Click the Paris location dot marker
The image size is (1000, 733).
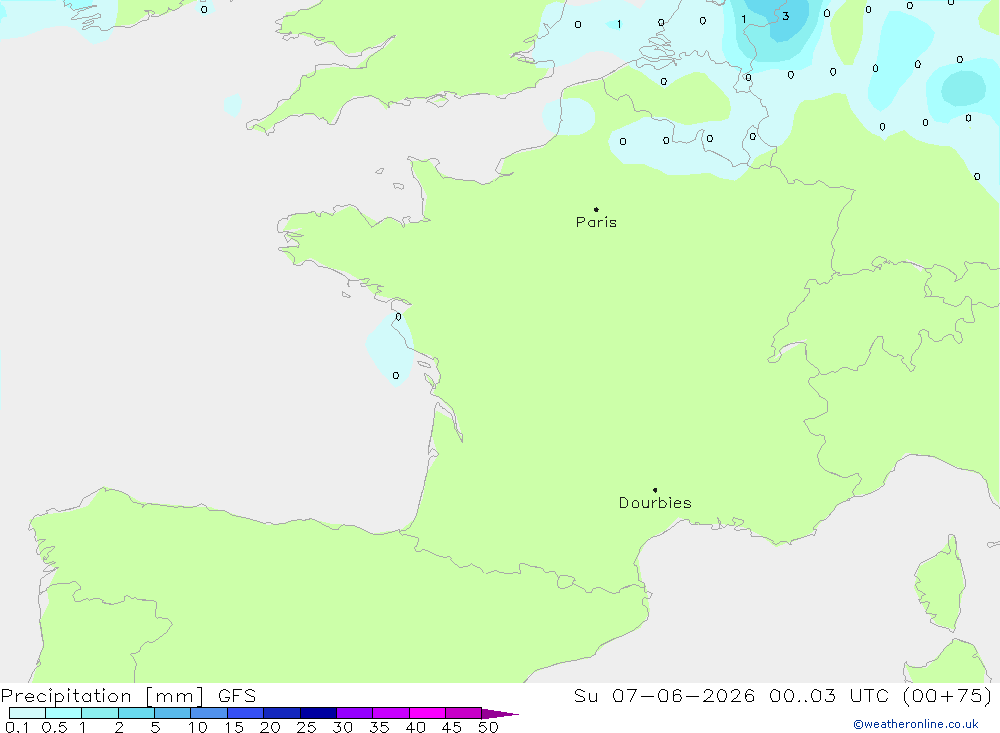coord(596,209)
